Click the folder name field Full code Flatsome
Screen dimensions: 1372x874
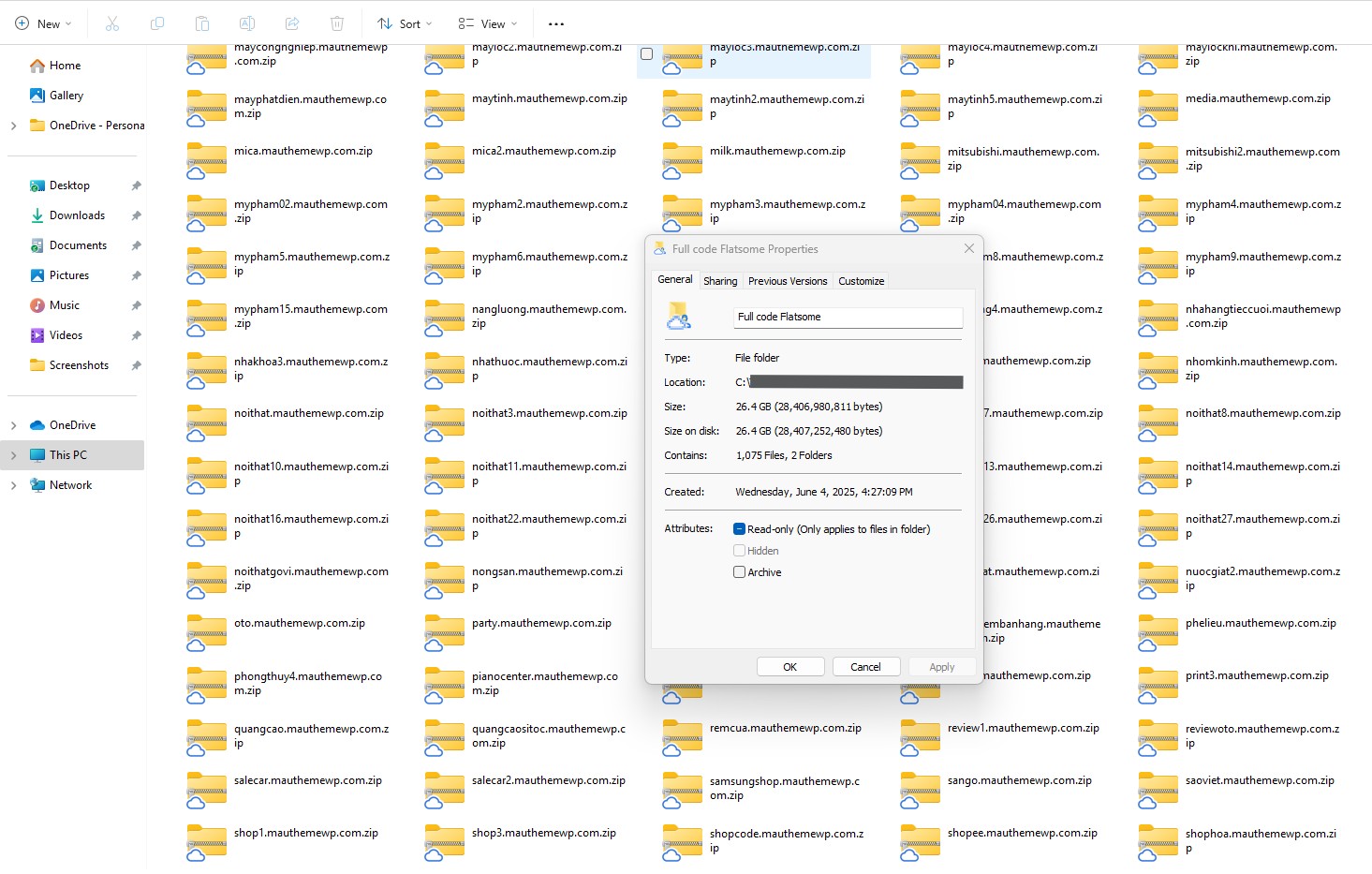tap(848, 318)
